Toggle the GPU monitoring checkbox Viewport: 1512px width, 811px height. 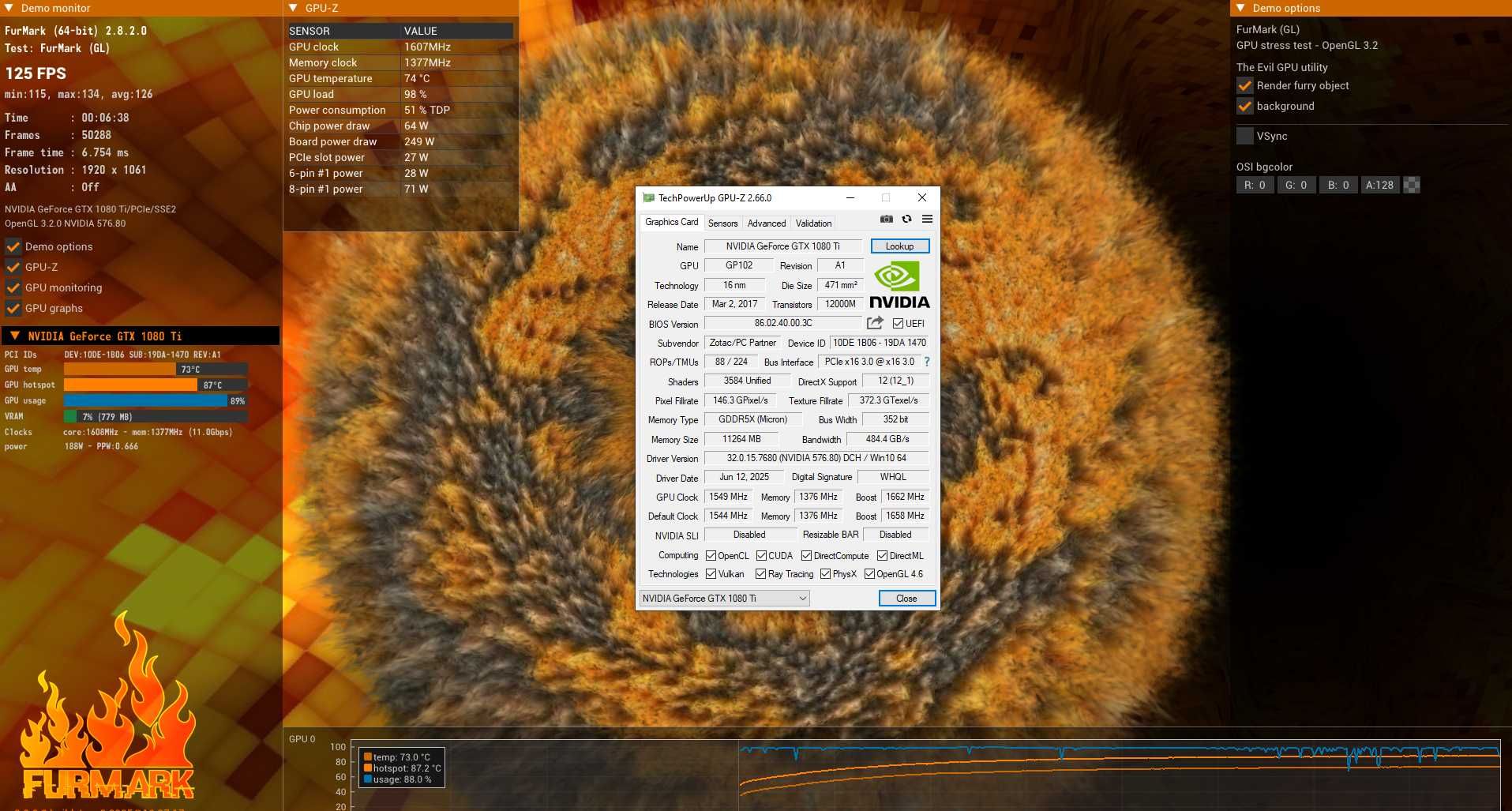pyautogui.click(x=13, y=287)
